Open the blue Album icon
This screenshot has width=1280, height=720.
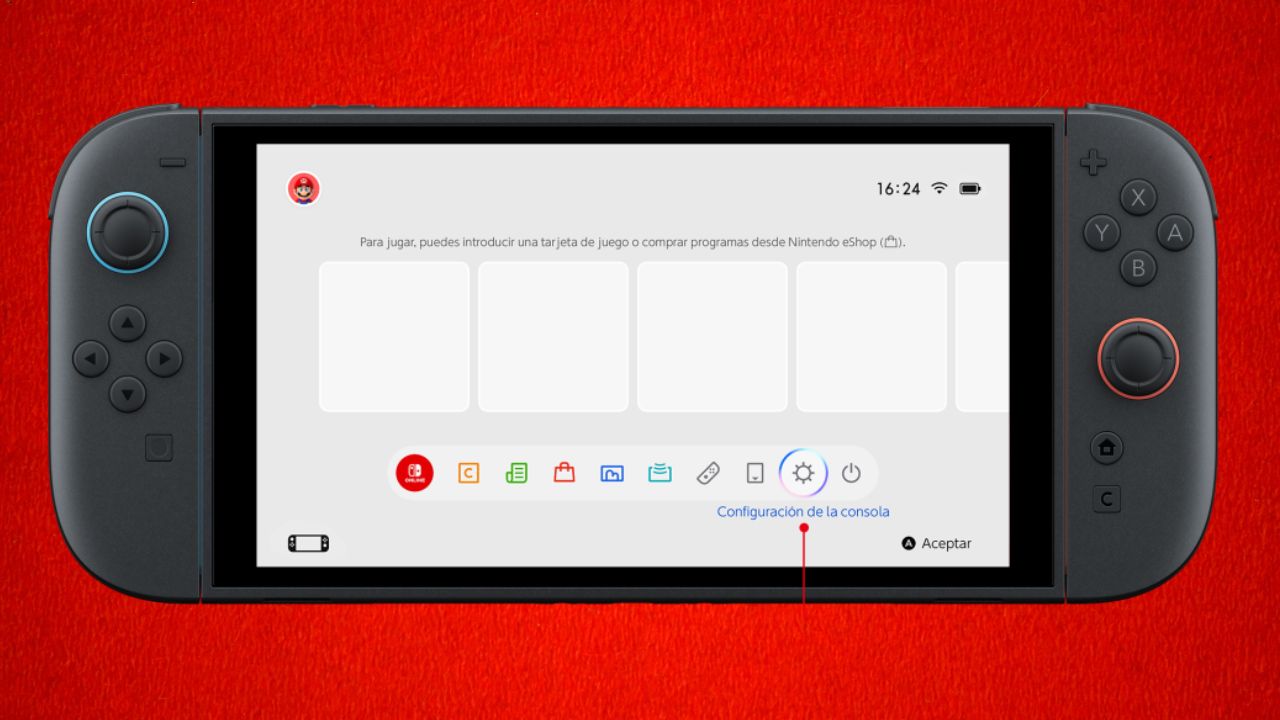pos(612,473)
